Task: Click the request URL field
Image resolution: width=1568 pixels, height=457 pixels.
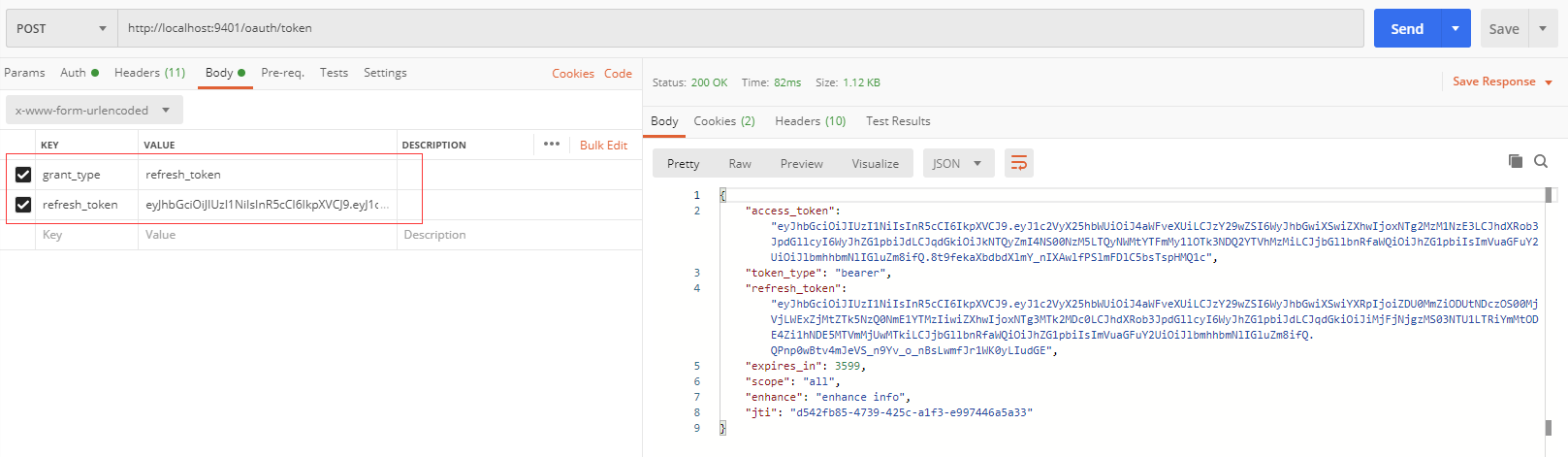Action: point(741,28)
